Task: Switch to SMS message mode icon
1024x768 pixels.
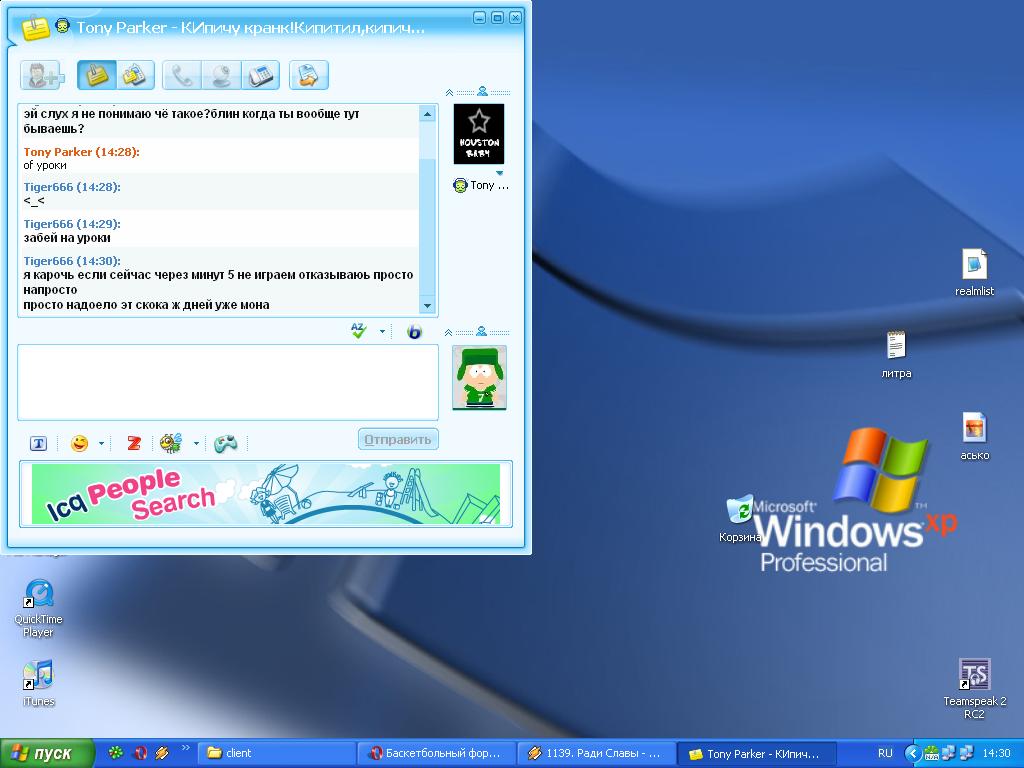Action: point(135,75)
